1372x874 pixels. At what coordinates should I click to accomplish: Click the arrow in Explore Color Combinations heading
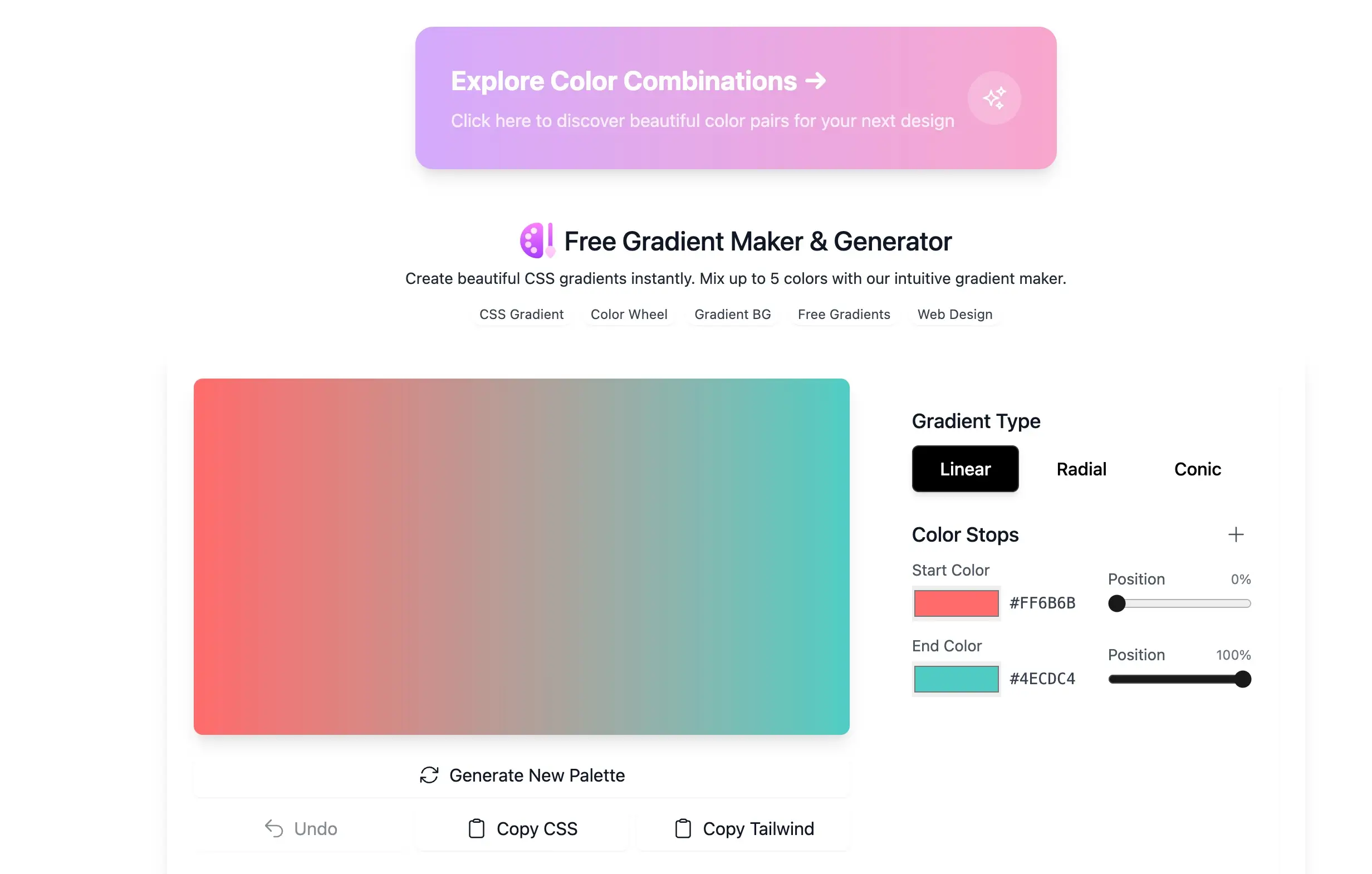[x=816, y=81]
